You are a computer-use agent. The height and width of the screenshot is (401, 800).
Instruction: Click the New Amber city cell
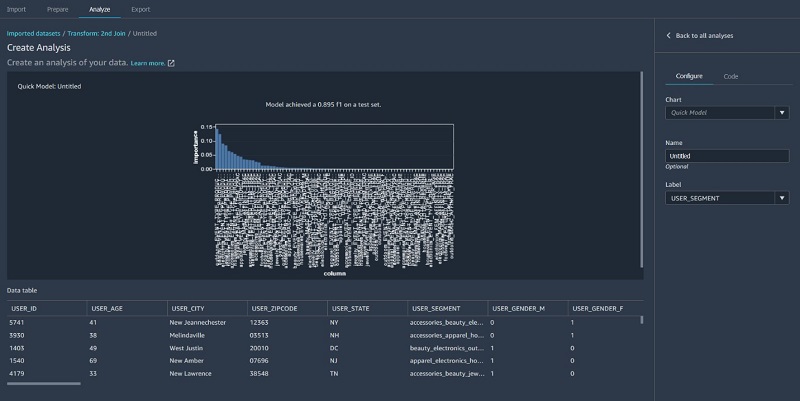click(186, 361)
